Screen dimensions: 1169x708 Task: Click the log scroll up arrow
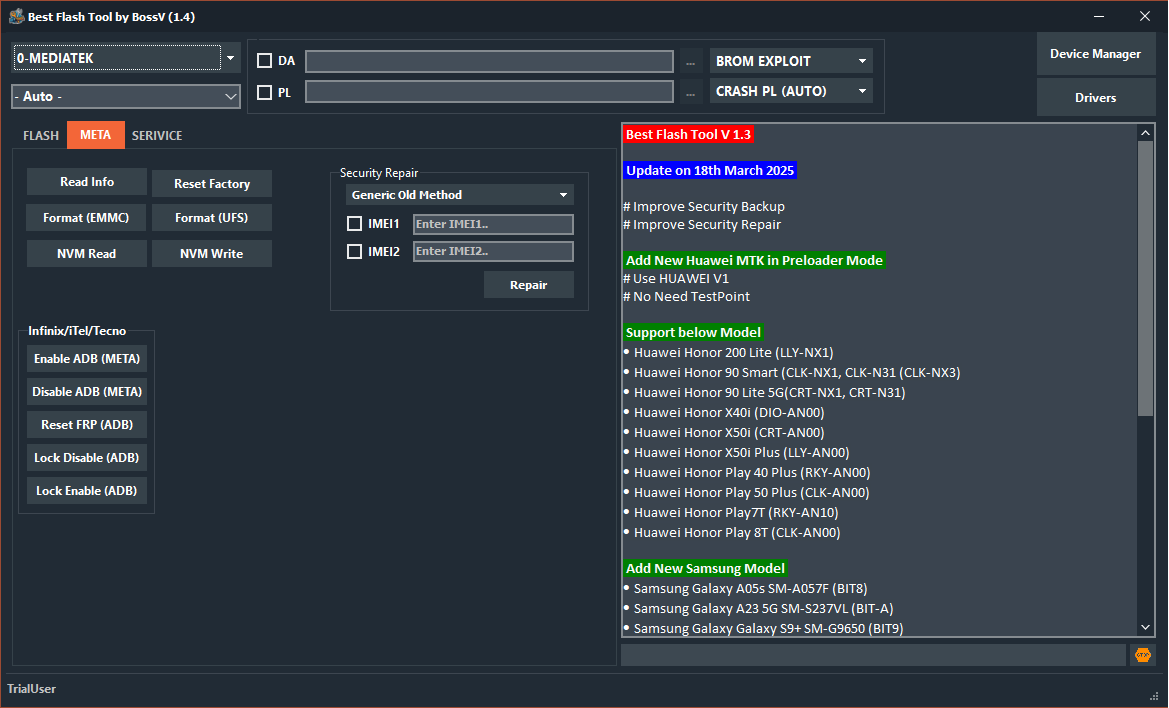(x=1145, y=133)
